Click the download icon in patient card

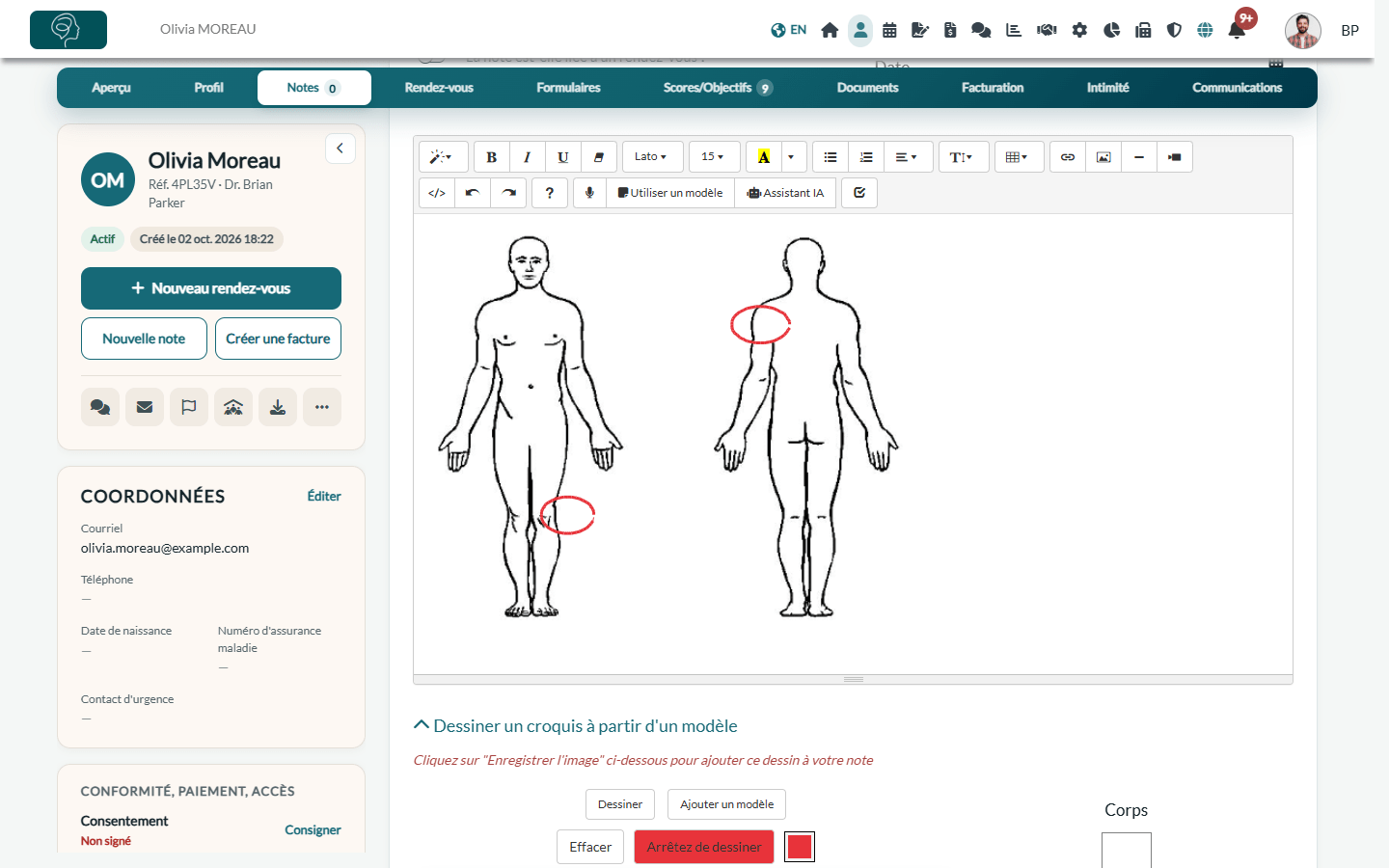click(278, 407)
